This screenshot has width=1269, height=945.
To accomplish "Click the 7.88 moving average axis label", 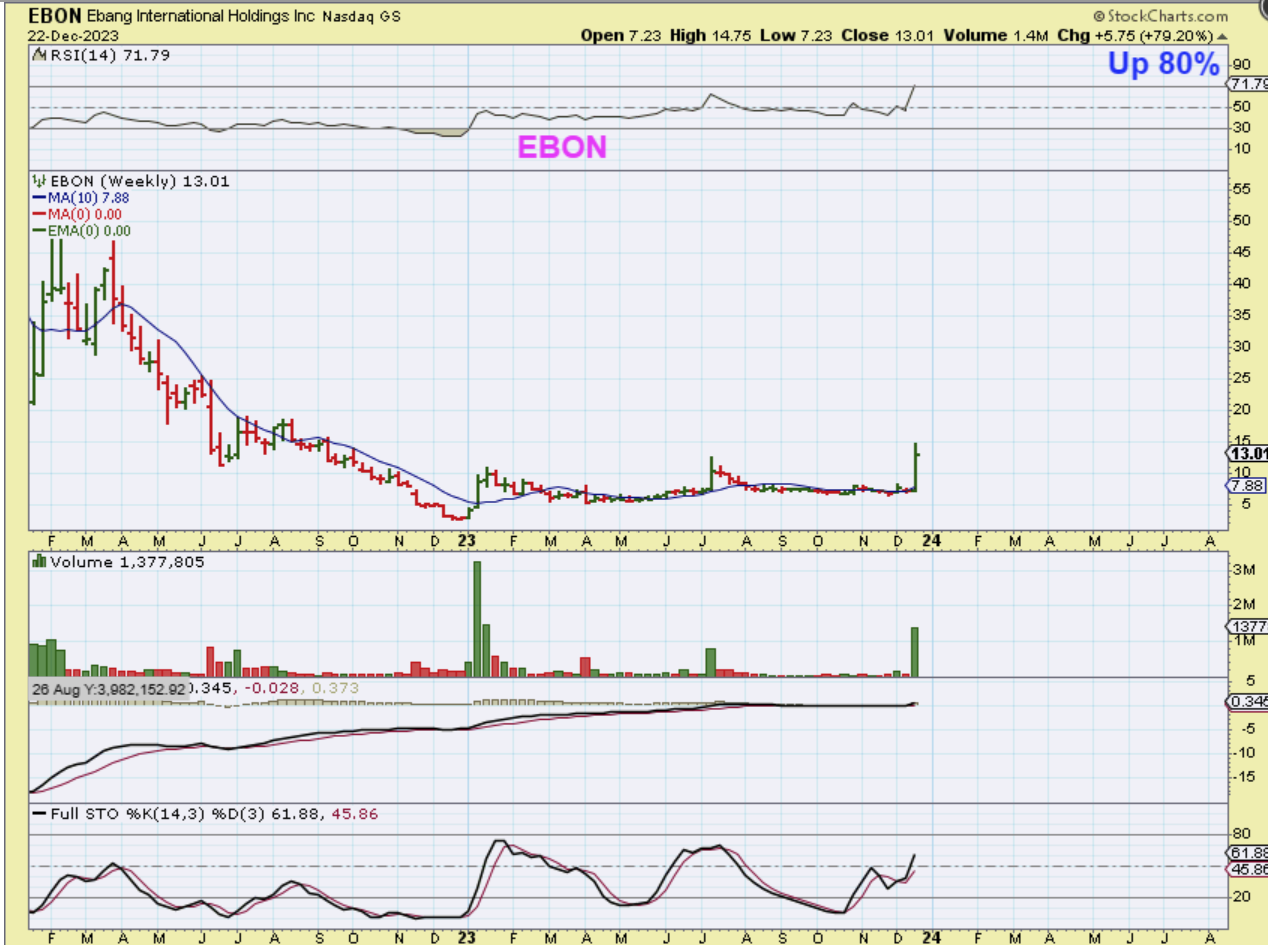I will pos(1246,486).
